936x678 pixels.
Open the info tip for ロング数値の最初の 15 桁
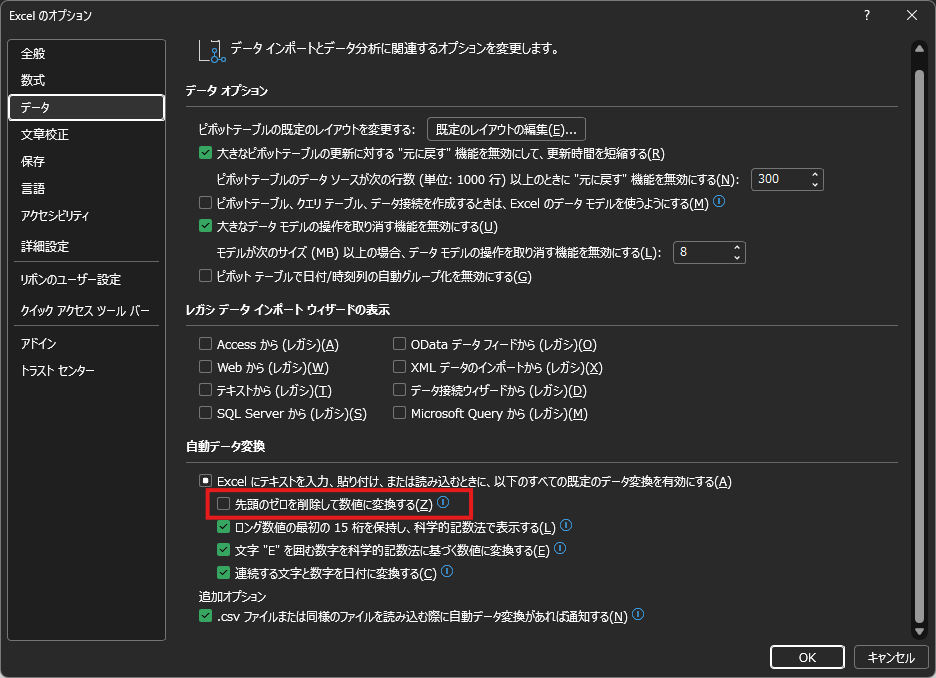click(566, 525)
